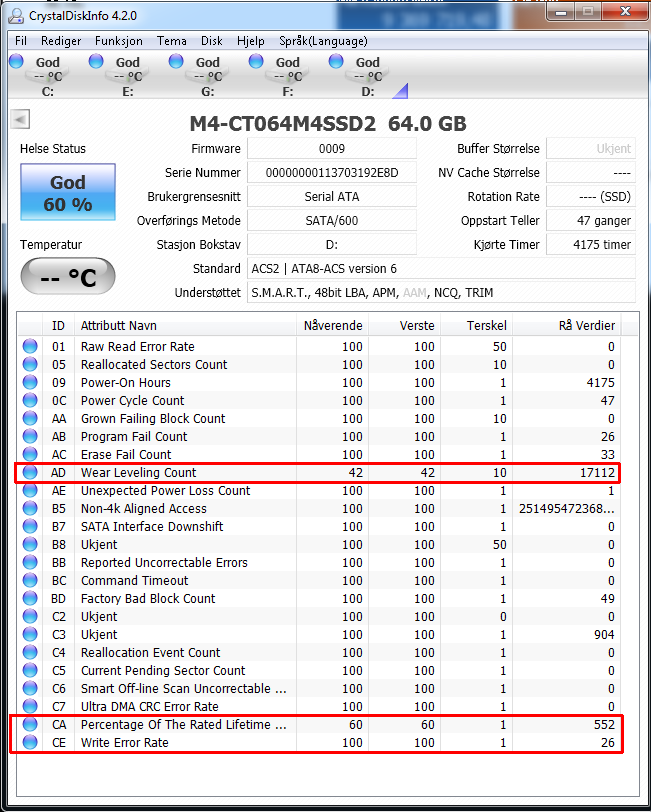Click status orb for Unexpected Power Loss Count
The height and width of the screenshot is (812, 651).
click(x=30, y=490)
